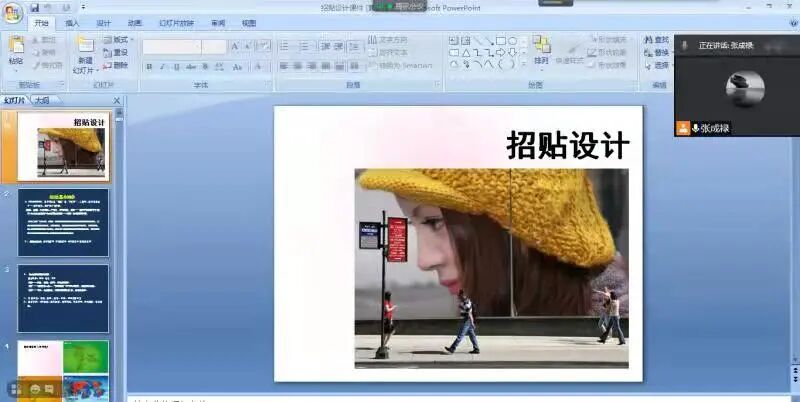Select slide 2 thumbnail
Viewport: 800px width, 402px height.
[63, 222]
